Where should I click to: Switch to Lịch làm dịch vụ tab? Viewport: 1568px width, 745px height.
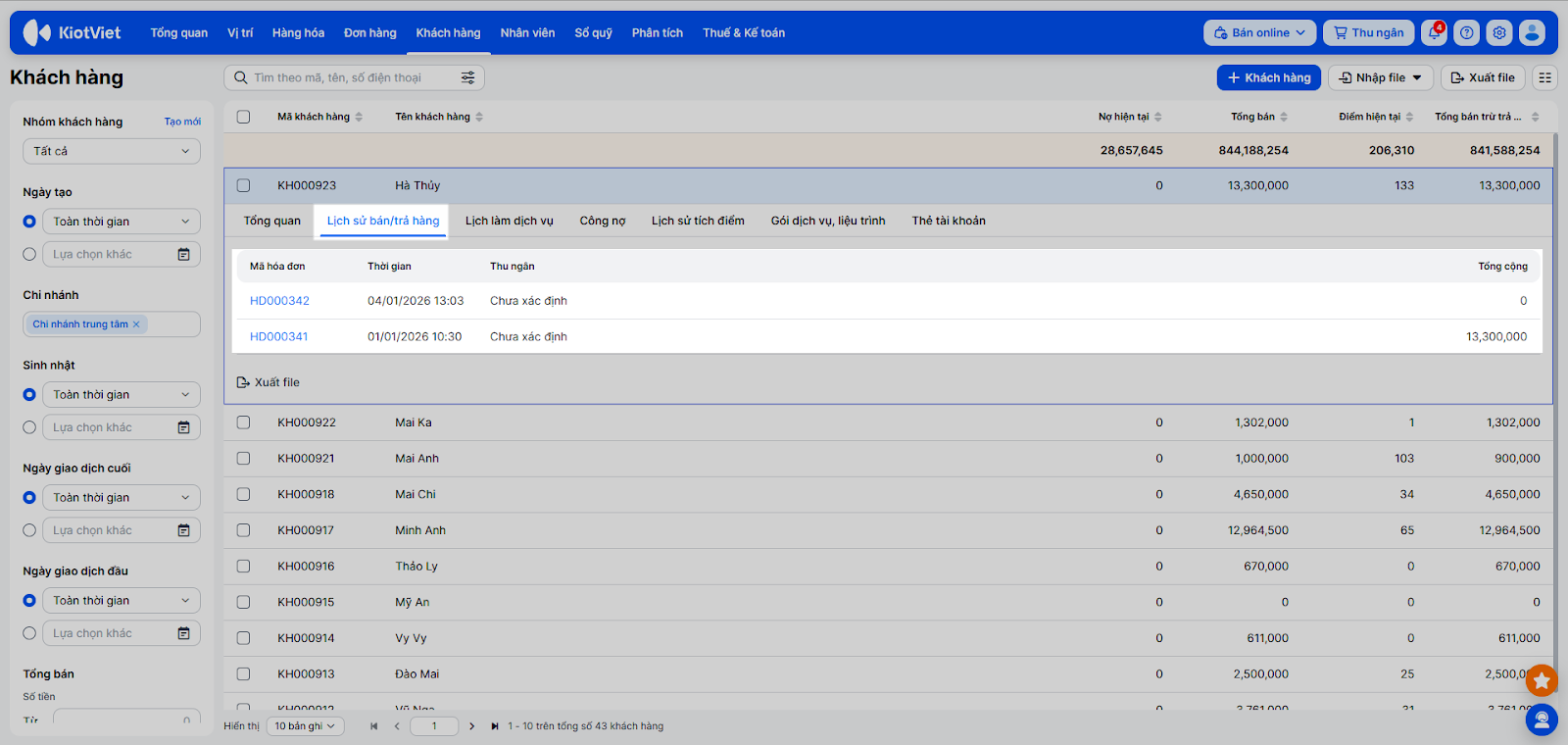point(510,221)
